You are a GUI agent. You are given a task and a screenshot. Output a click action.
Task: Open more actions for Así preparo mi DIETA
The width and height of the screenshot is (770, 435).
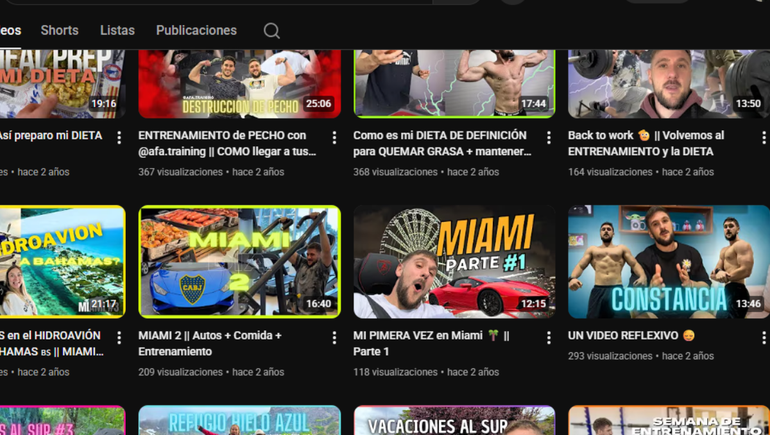pos(119,138)
